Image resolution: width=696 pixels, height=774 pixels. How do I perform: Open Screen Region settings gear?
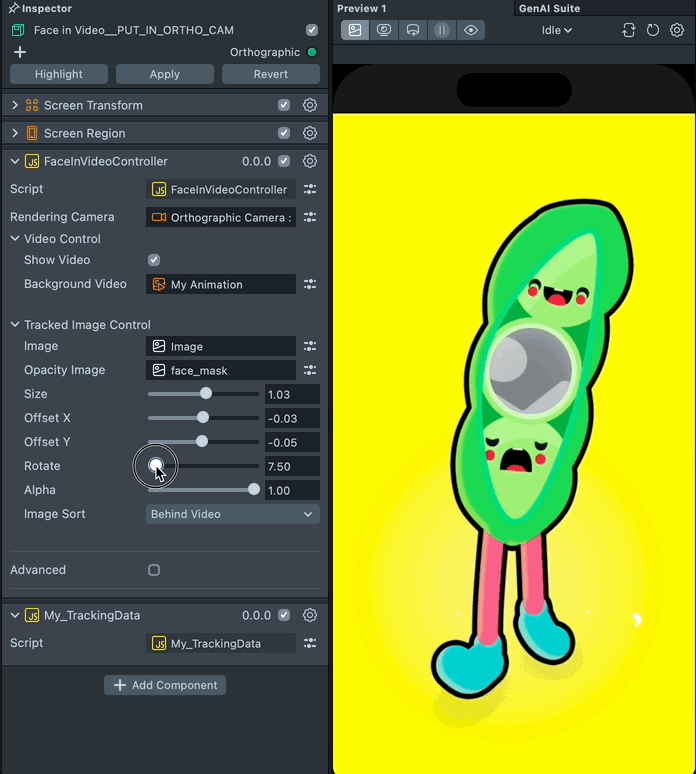tap(309, 133)
